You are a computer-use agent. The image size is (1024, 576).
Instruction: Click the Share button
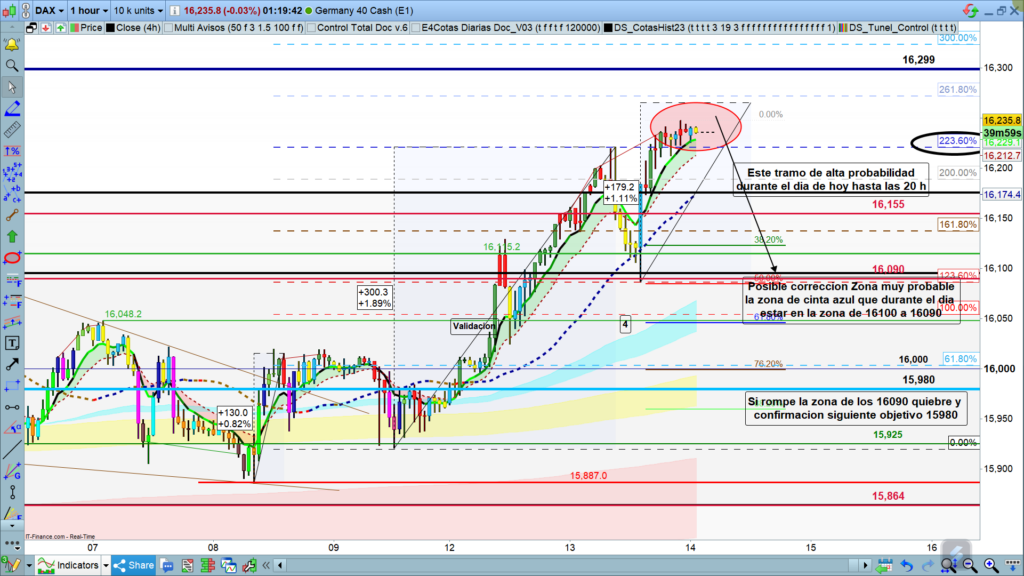(x=133, y=565)
